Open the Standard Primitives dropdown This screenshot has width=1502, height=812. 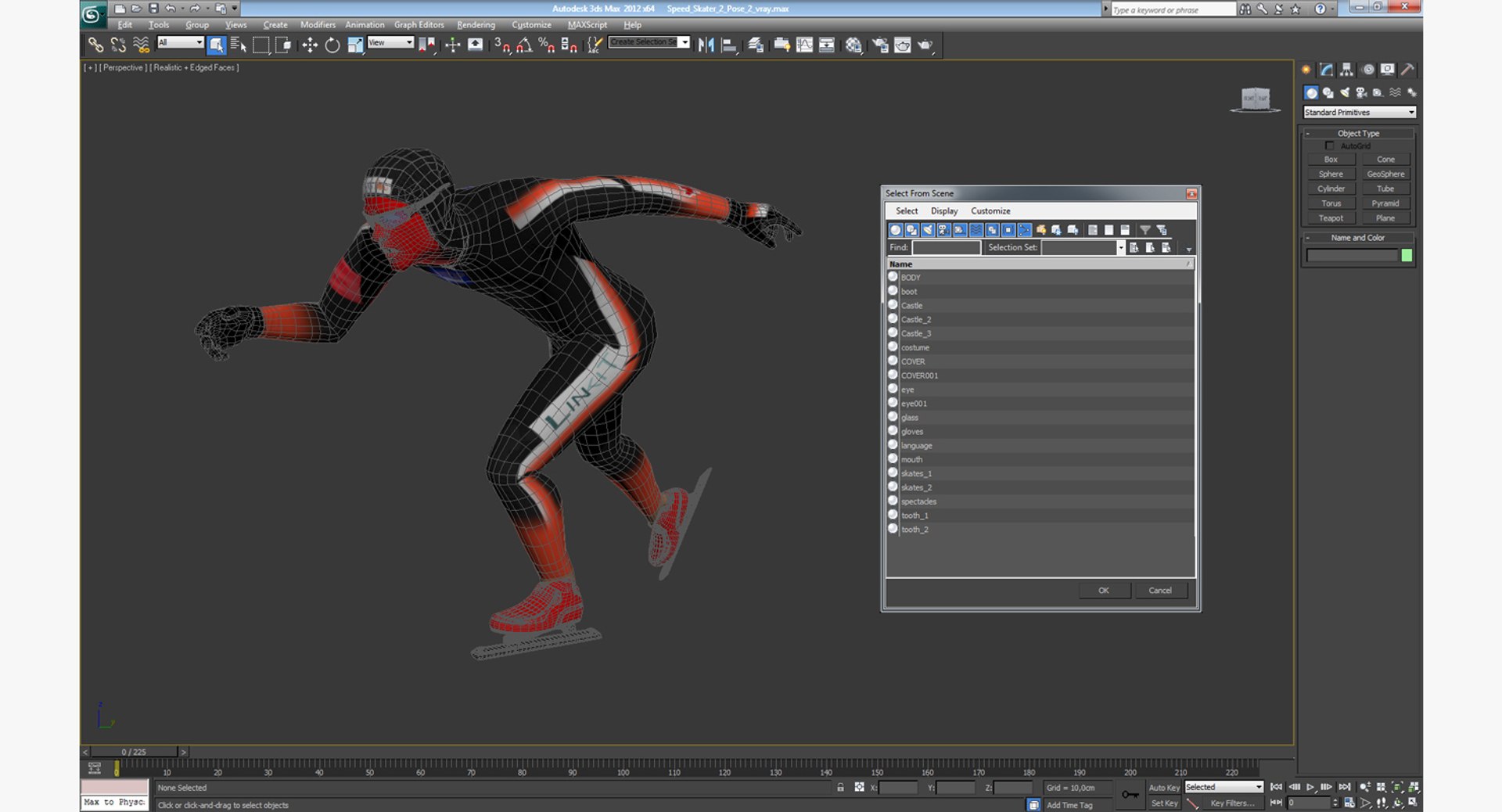[1360, 113]
